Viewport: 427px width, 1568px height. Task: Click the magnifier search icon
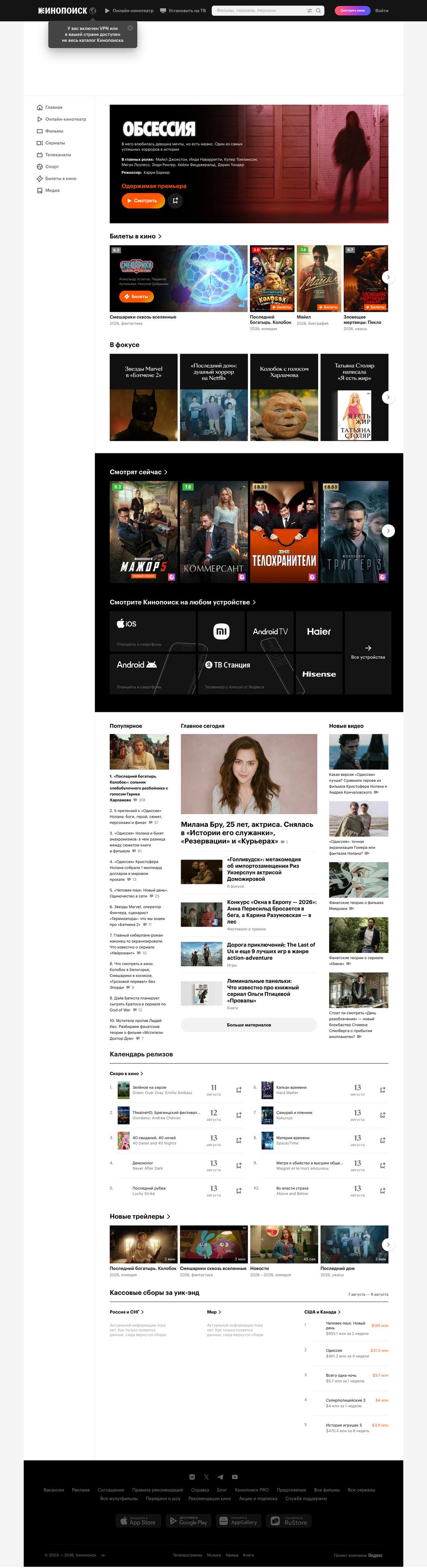tap(318, 10)
